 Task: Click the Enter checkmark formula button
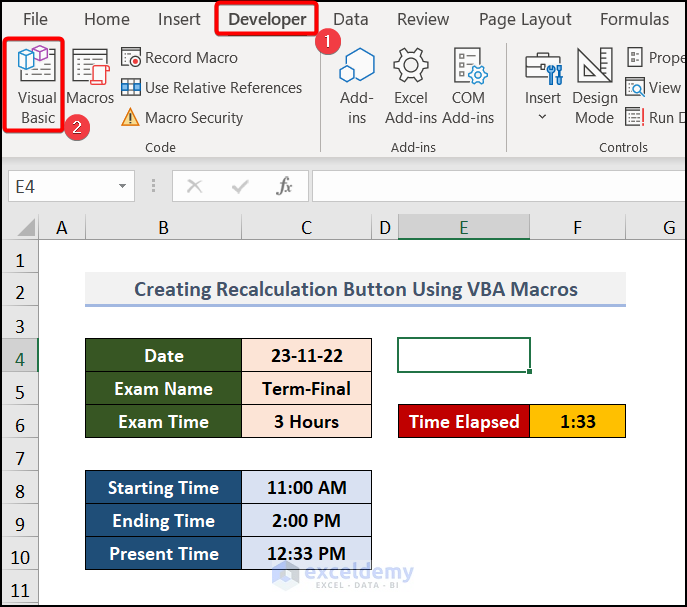[x=240, y=186]
